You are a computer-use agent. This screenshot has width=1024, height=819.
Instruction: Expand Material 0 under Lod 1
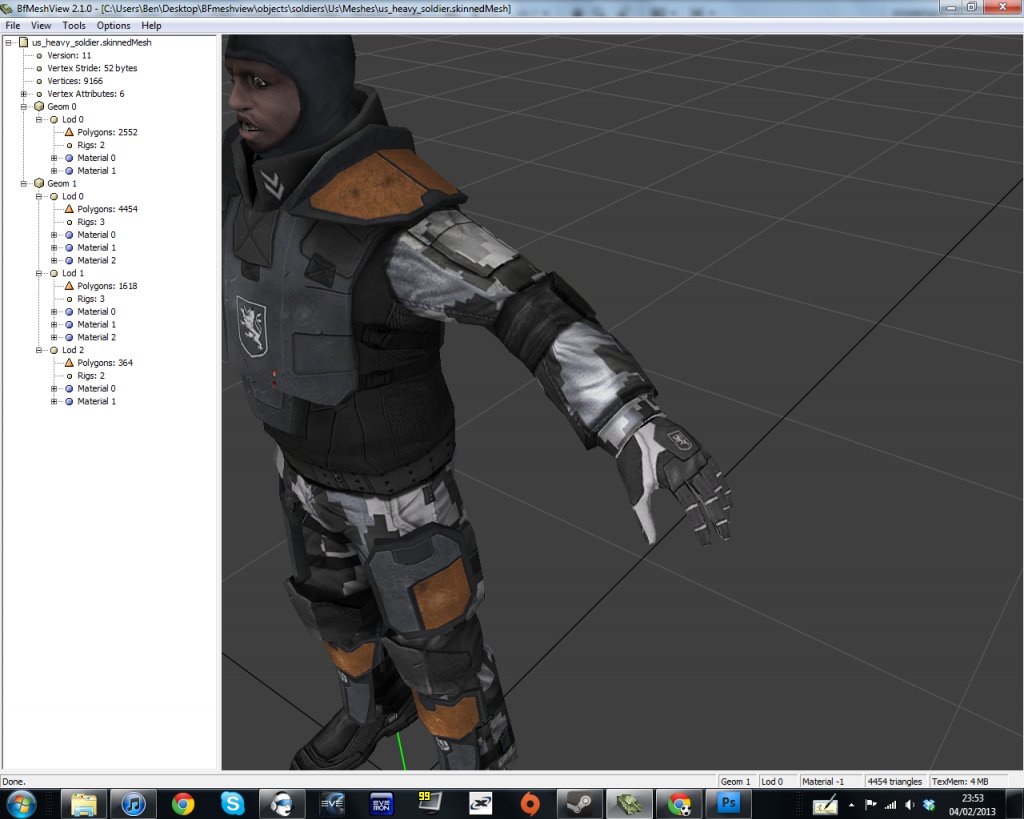click(54, 312)
